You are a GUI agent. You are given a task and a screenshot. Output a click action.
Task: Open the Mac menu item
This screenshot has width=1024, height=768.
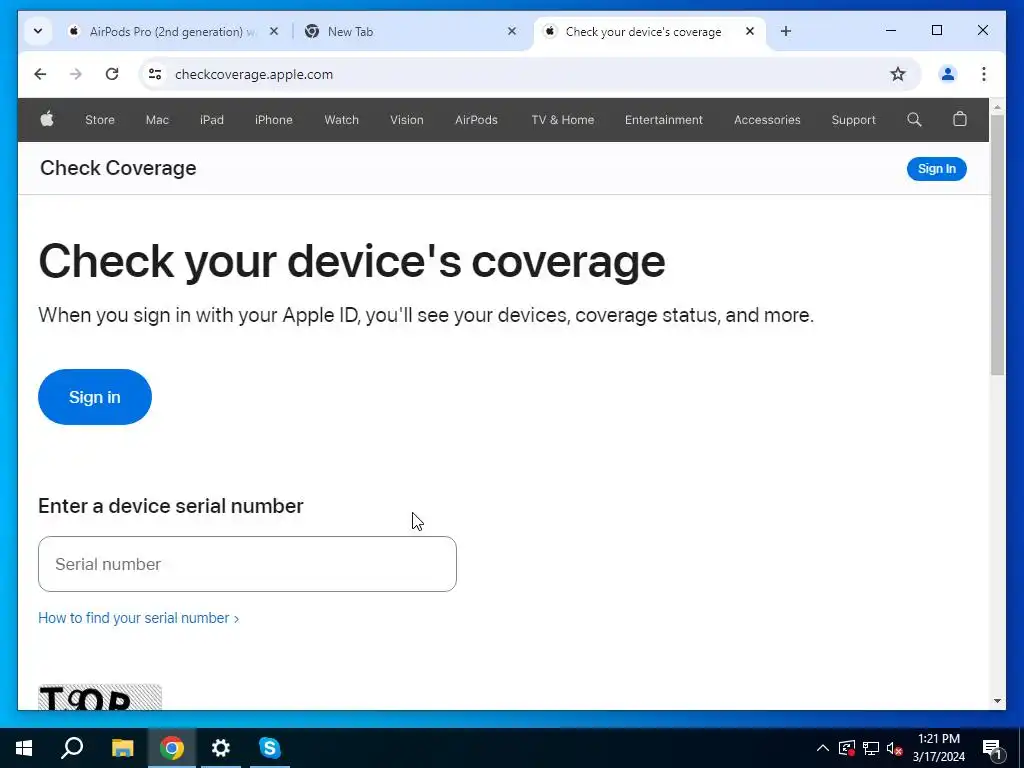(157, 120)
